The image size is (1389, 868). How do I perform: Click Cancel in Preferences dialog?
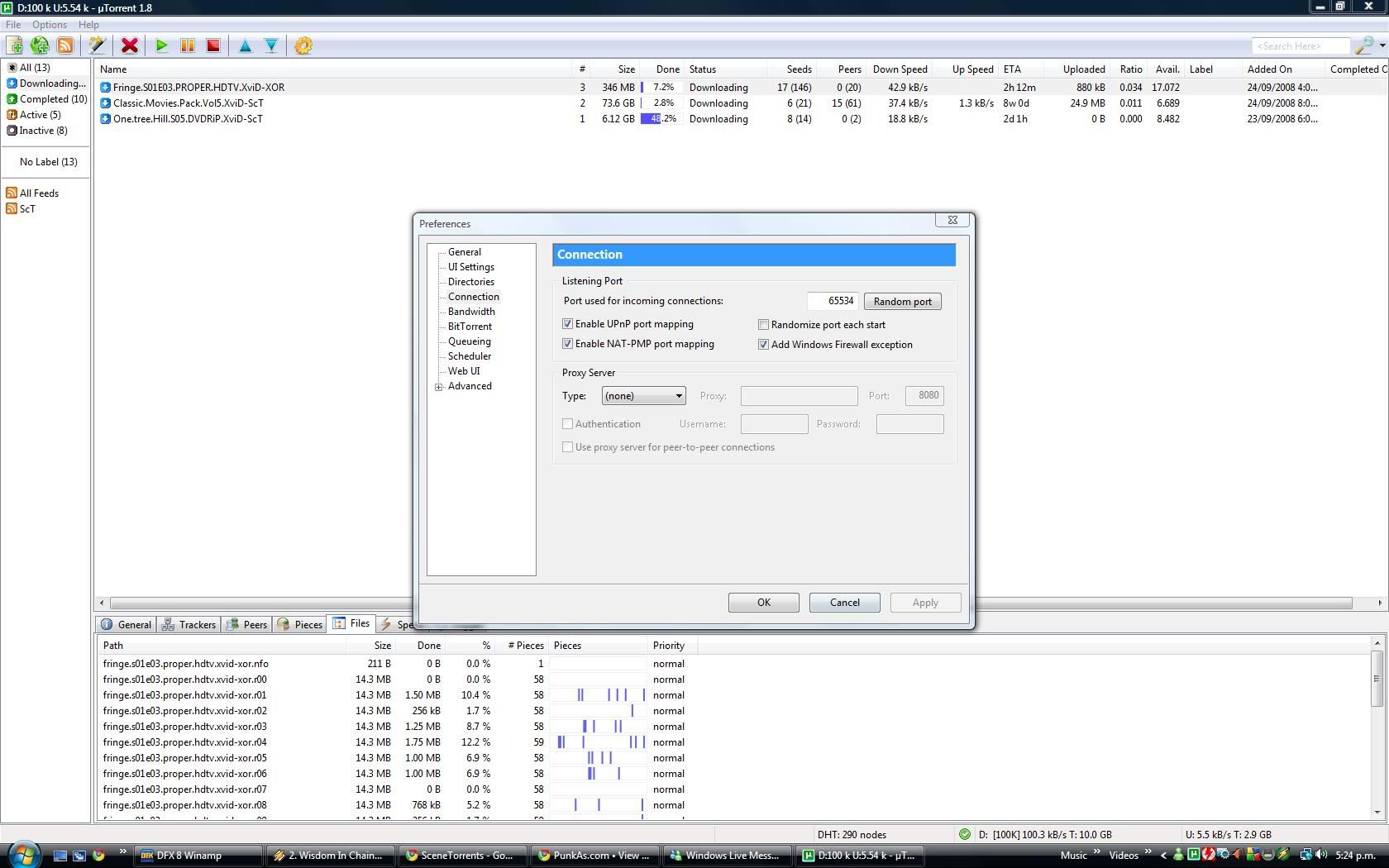pos(844,603)
